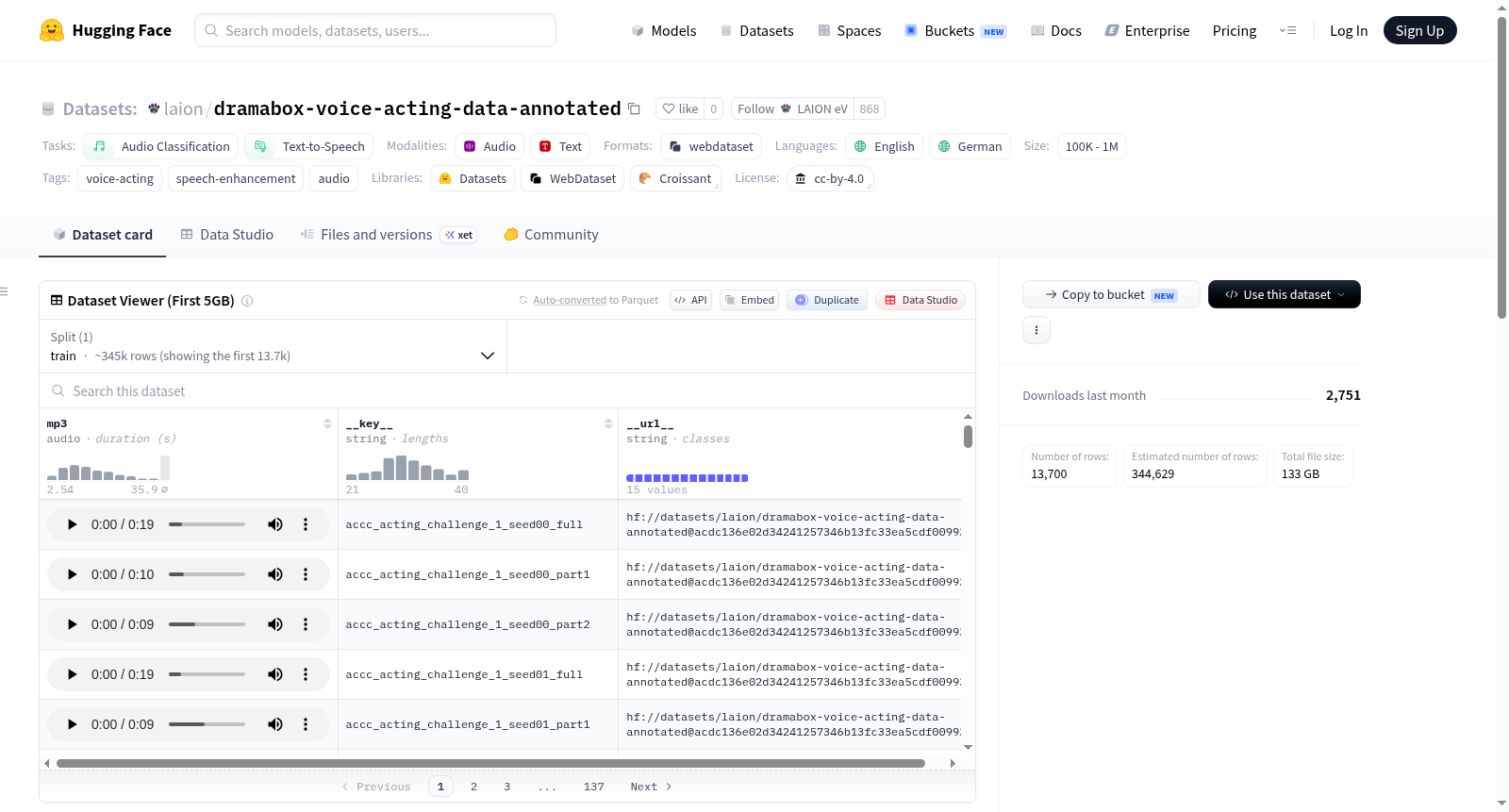
Task: Open the API button in dataset viewer
Action: tap(691, 300)
